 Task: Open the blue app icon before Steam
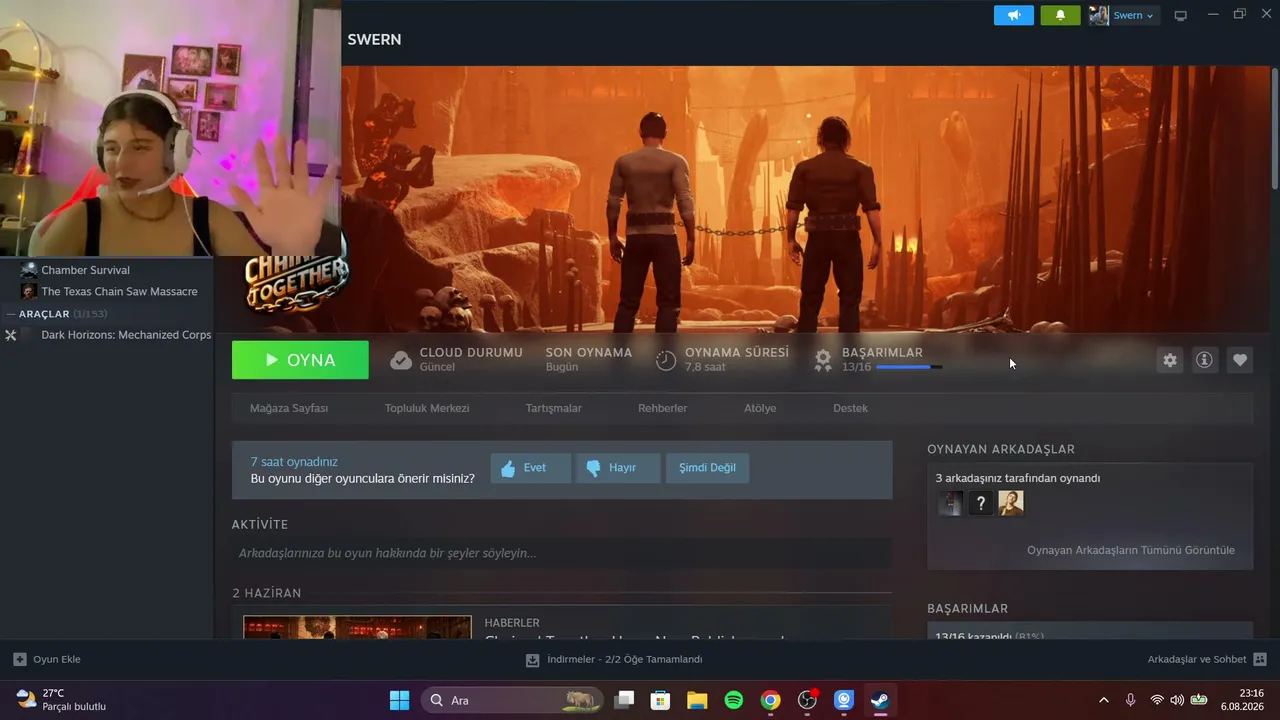pyautogui.click(x=844, y=700)
